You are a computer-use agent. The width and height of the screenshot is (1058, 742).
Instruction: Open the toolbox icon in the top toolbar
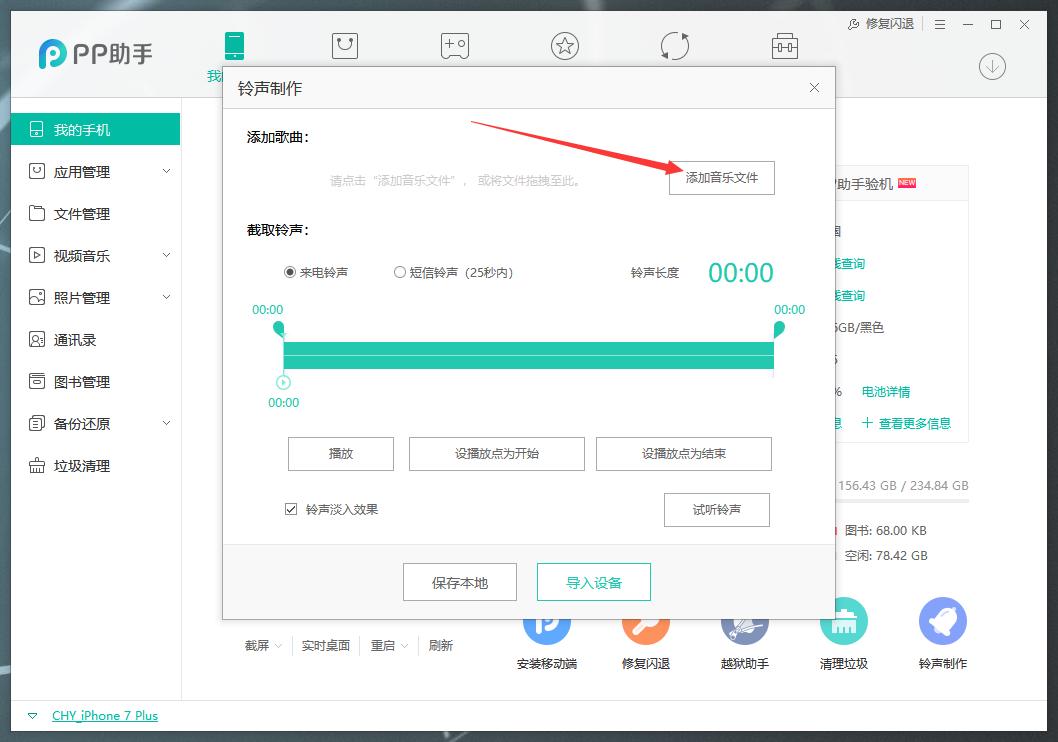(x=785, y=45)
